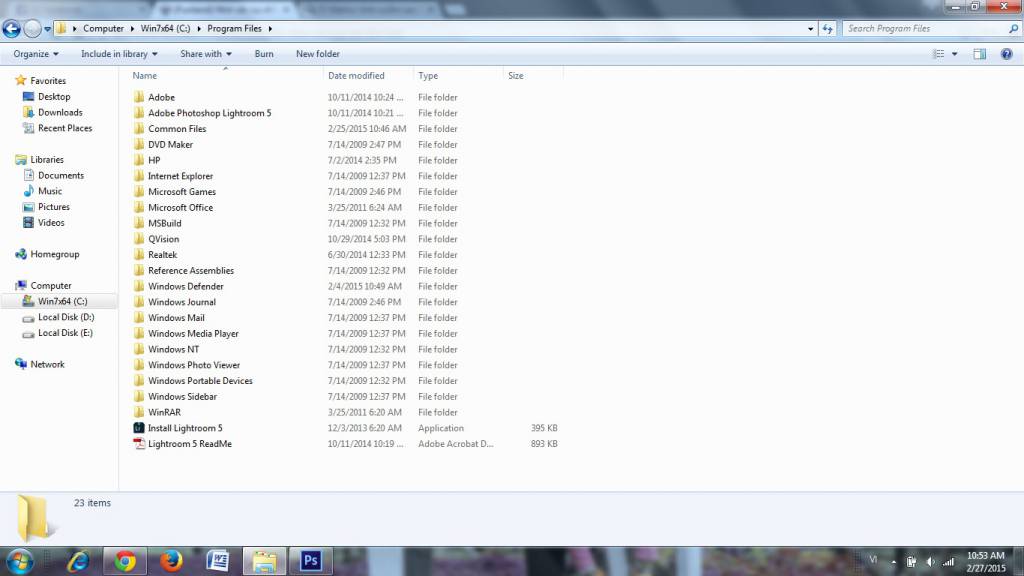This screenshot has height=576, width=1024.
Task: Select Computer in navigation pane
Action: tap(50, 285)
